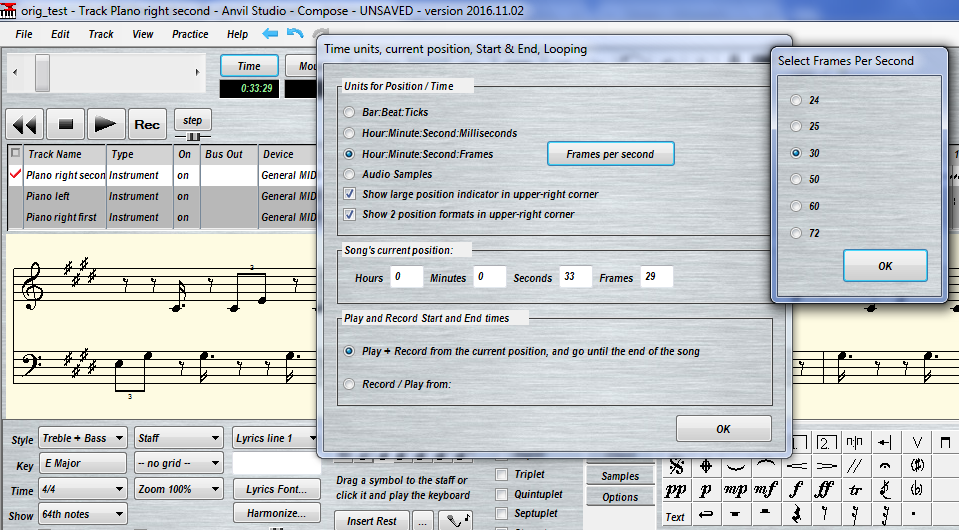
Task: Click the rewind transport button
Action: [25, 124]
